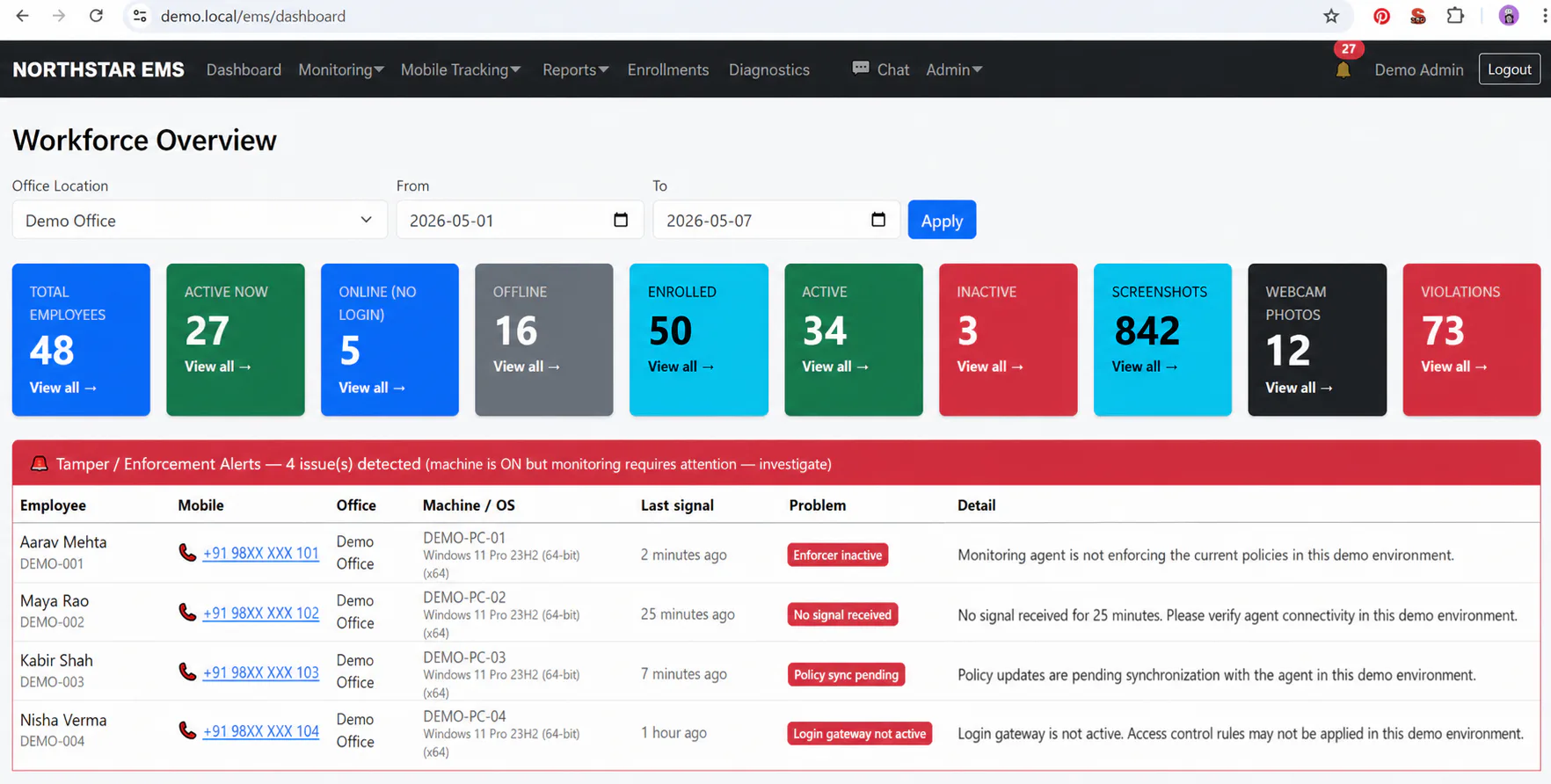Screen dimensions: 1551x784
Task: Expand the Monitoring dropdown menu
Action: tap(341, 69)
